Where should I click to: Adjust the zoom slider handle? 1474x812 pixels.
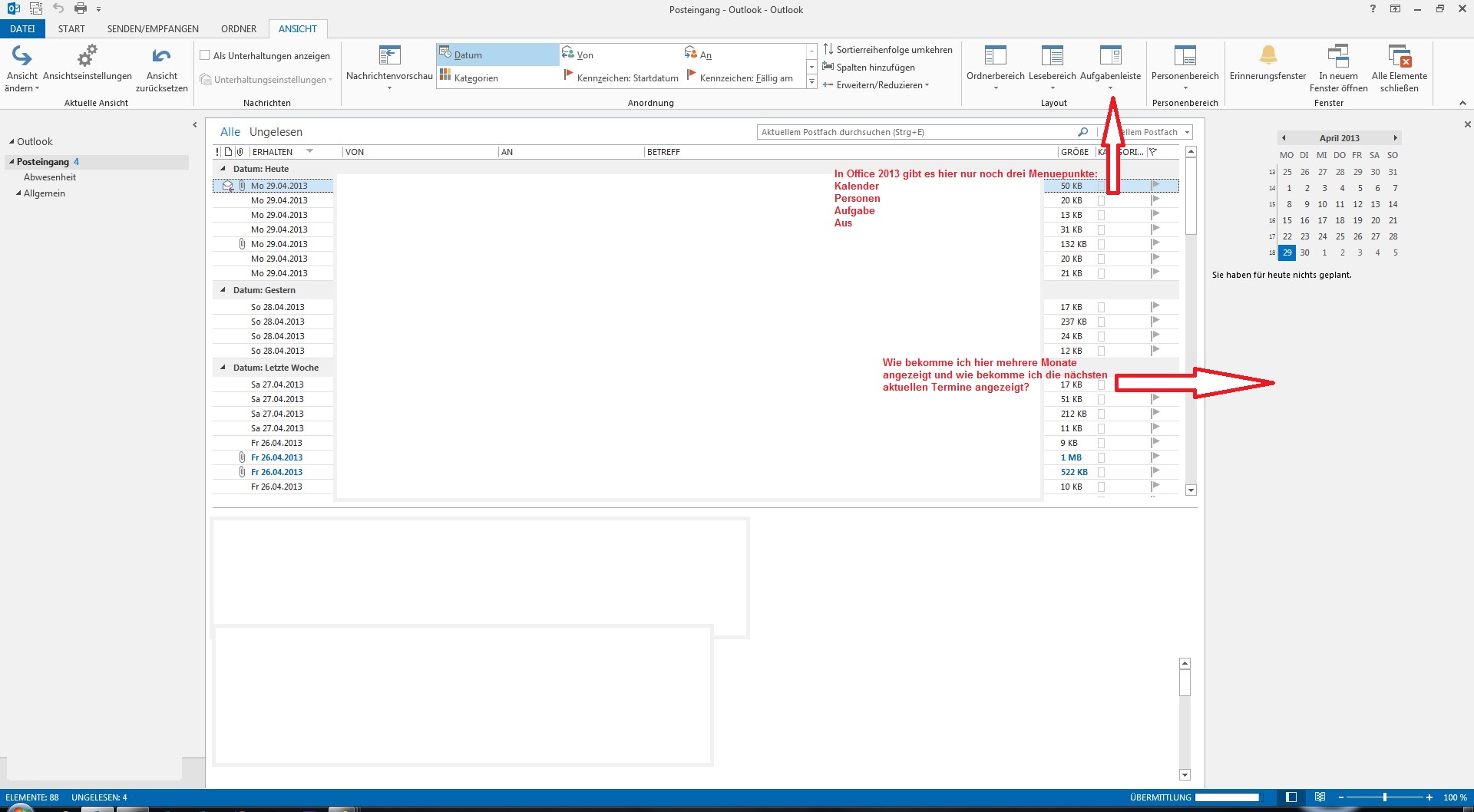(1385, 797)
